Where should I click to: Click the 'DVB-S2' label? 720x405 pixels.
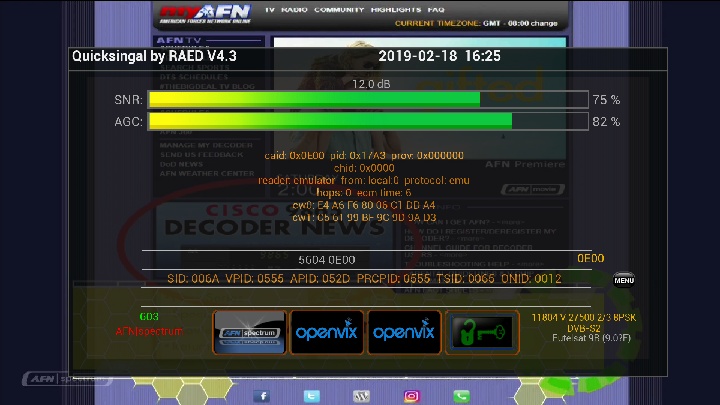(584, 328)
